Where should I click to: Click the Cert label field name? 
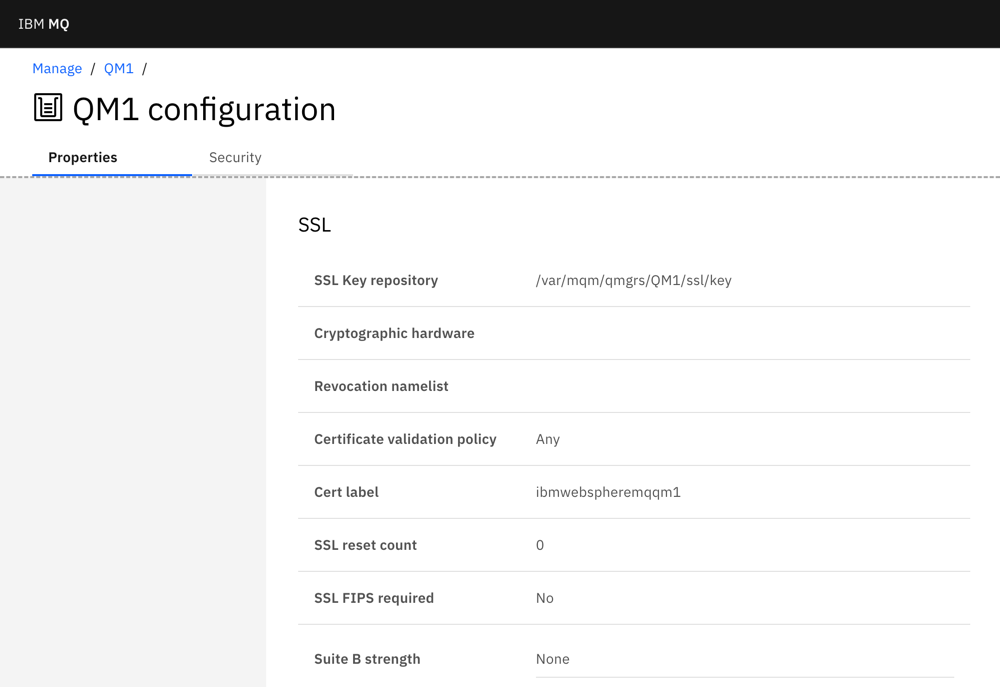point(346,492)
